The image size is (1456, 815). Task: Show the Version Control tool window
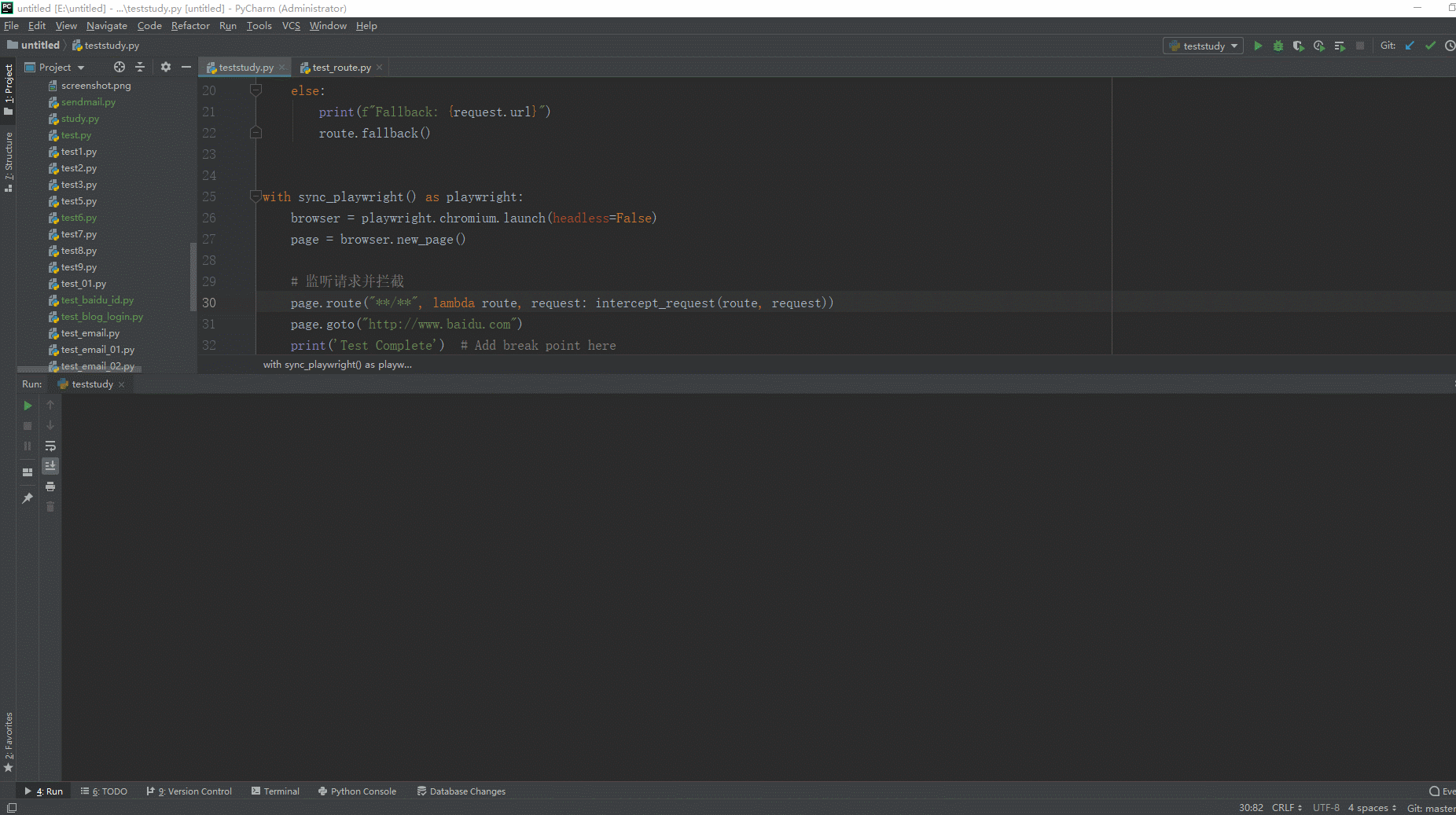[189, 791]
